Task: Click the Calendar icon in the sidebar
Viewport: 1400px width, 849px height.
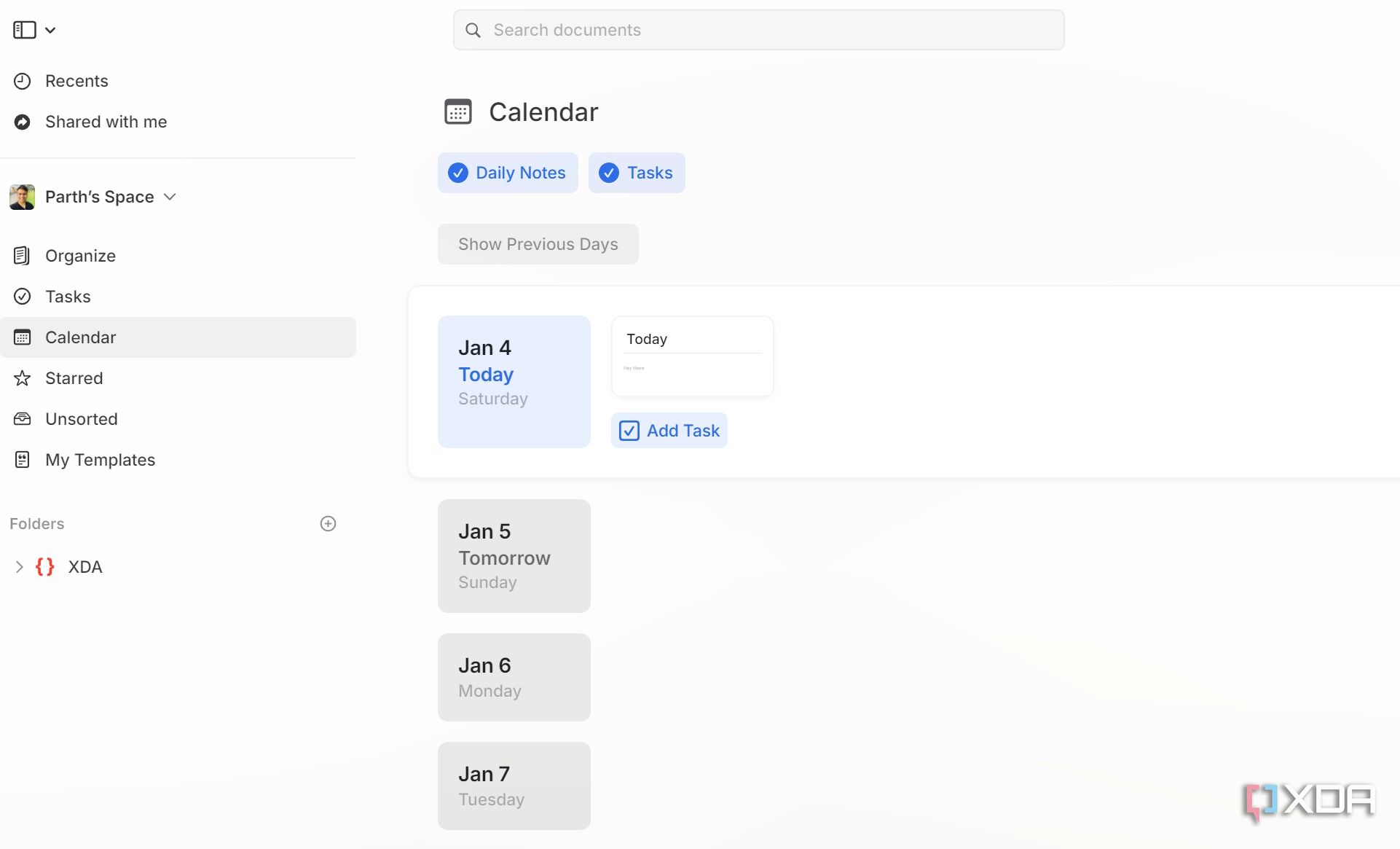Action: (x=21, y=337)
